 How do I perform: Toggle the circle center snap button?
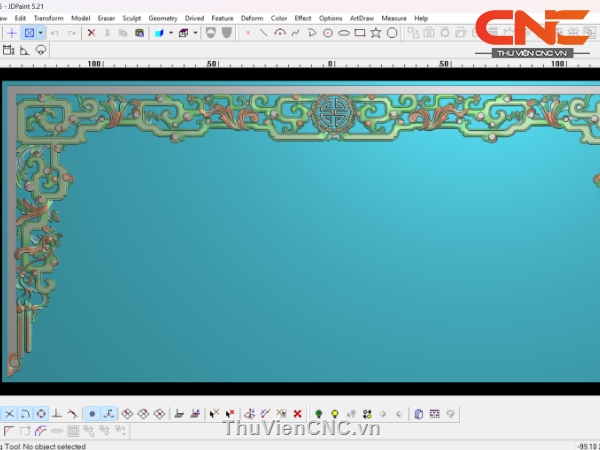(x=41, y=413)
